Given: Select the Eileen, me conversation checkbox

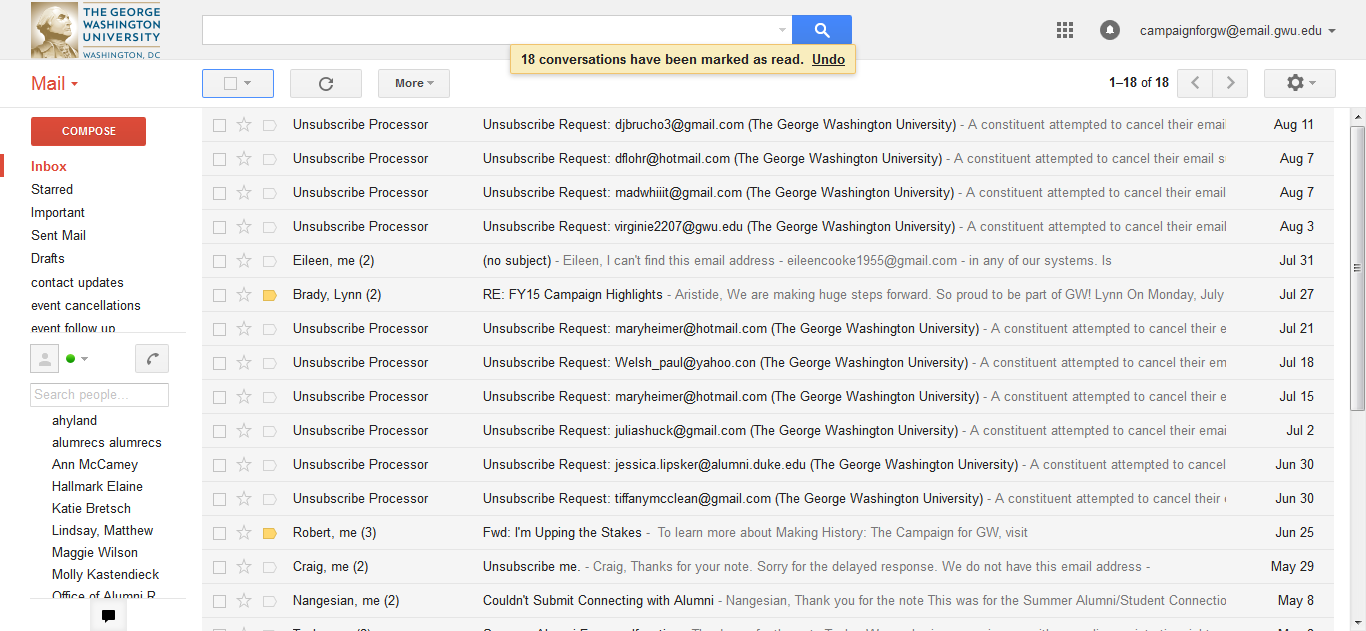Looking at the screenshot, I should [x=219, y=261].
